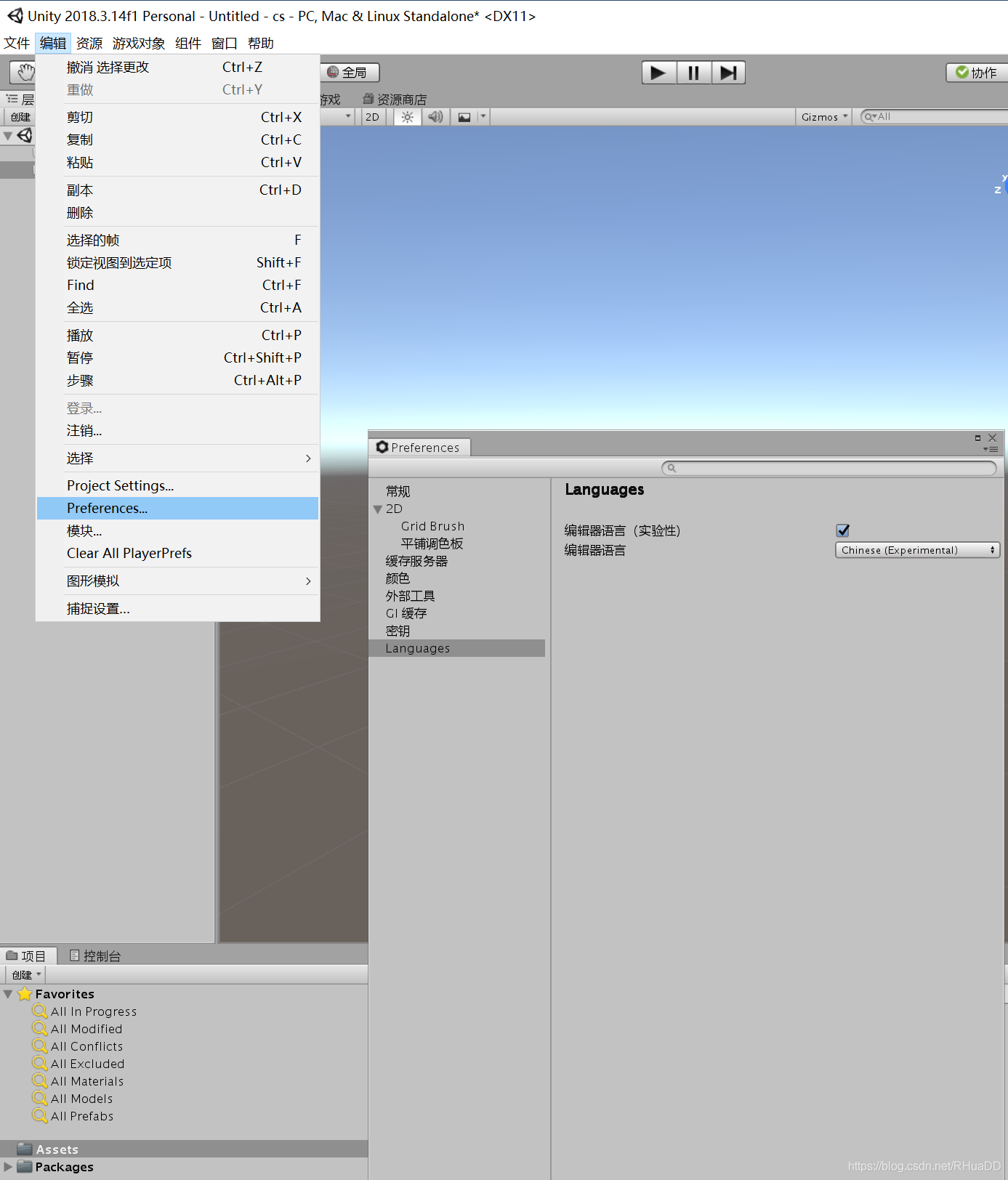1008x1180 pixels.
Task: Open the effects dropdown arrow
Action: click(483, 116)
